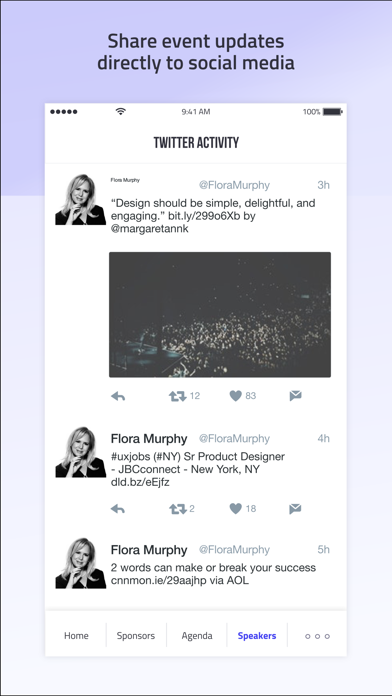Switch to the Sponsors tab
The height and width of the screenshot is (696, 392).
(136, 636)
